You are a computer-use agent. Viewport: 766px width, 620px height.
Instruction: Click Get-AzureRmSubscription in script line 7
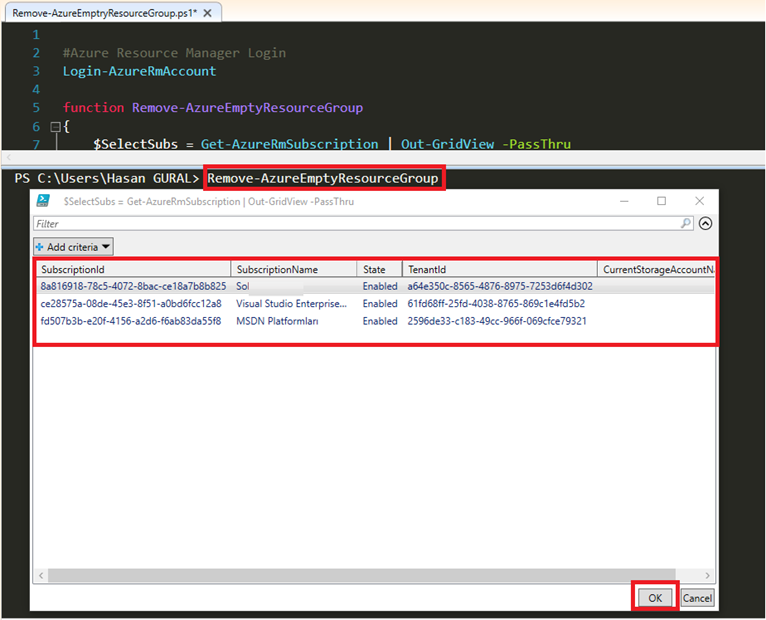(x=290, y=144)
